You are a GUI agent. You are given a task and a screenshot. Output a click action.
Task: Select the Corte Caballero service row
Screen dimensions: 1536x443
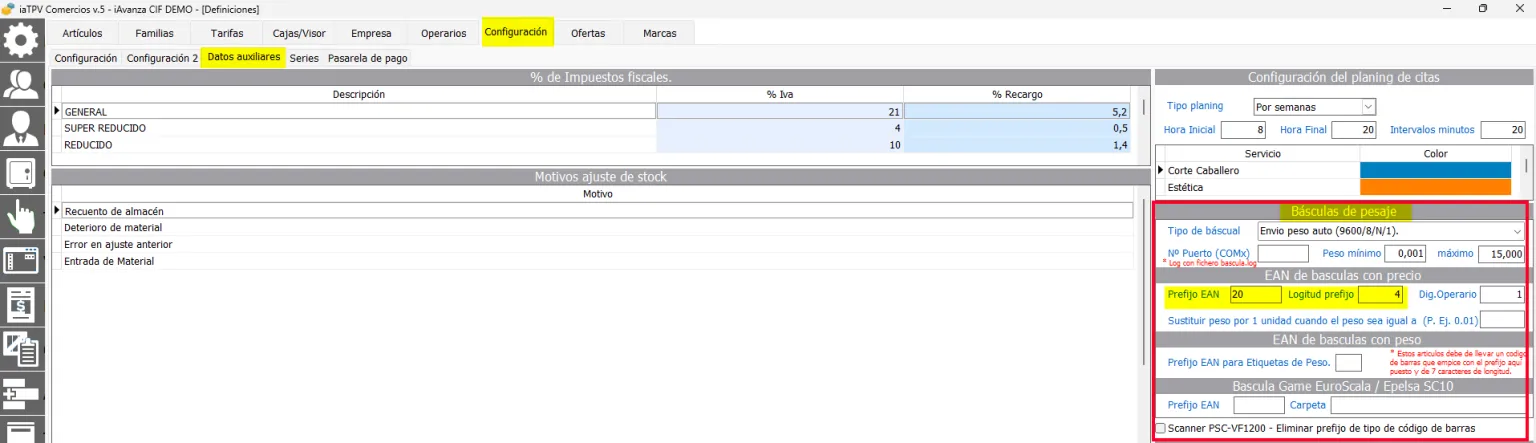point(1263,170)
